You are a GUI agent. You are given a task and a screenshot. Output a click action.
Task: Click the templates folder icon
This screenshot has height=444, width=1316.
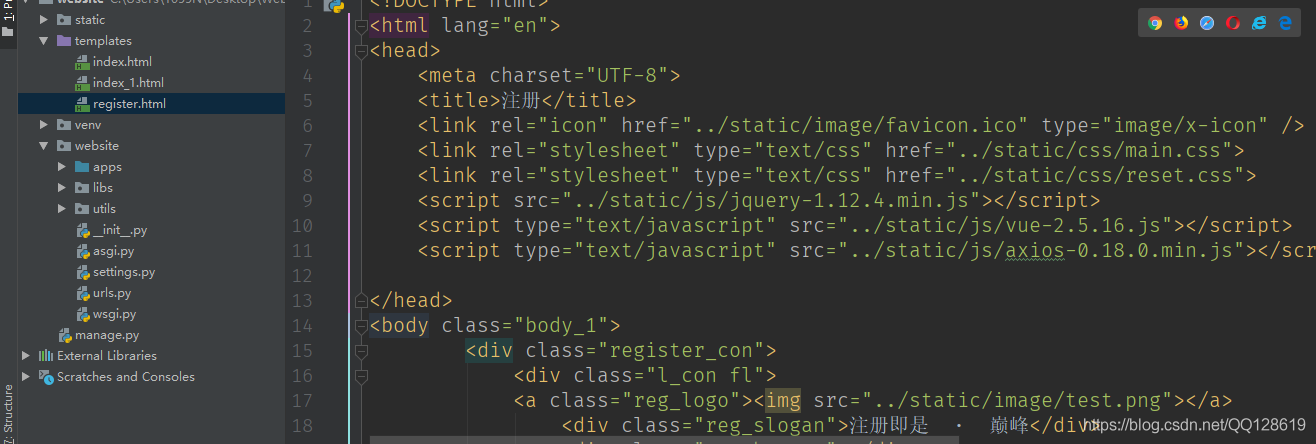[64, 41]
